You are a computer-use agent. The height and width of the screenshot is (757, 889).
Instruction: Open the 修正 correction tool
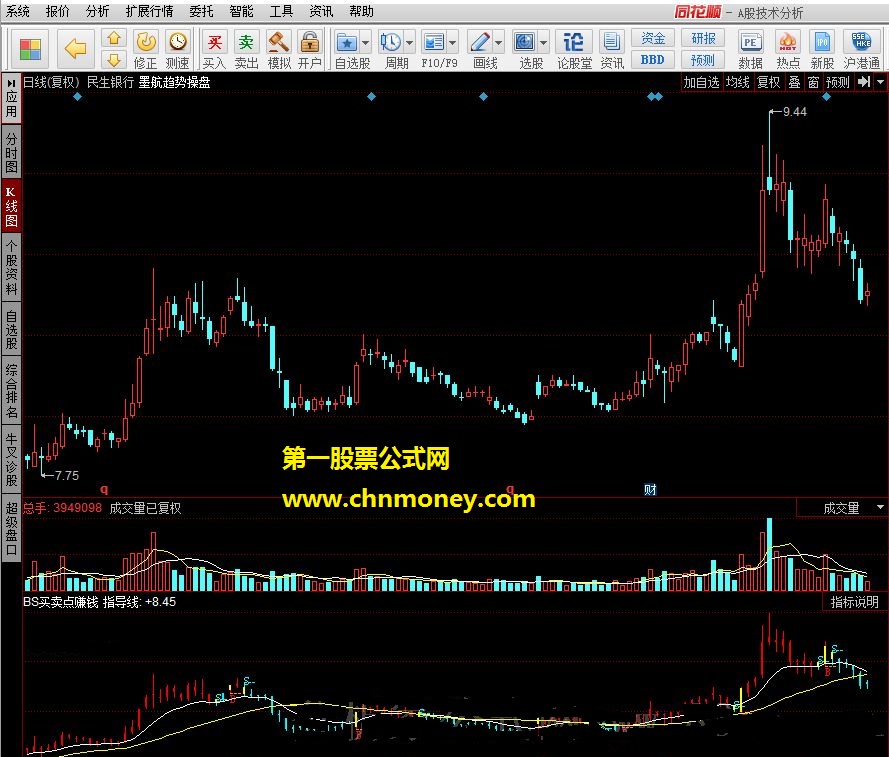[x=146, y=50]
